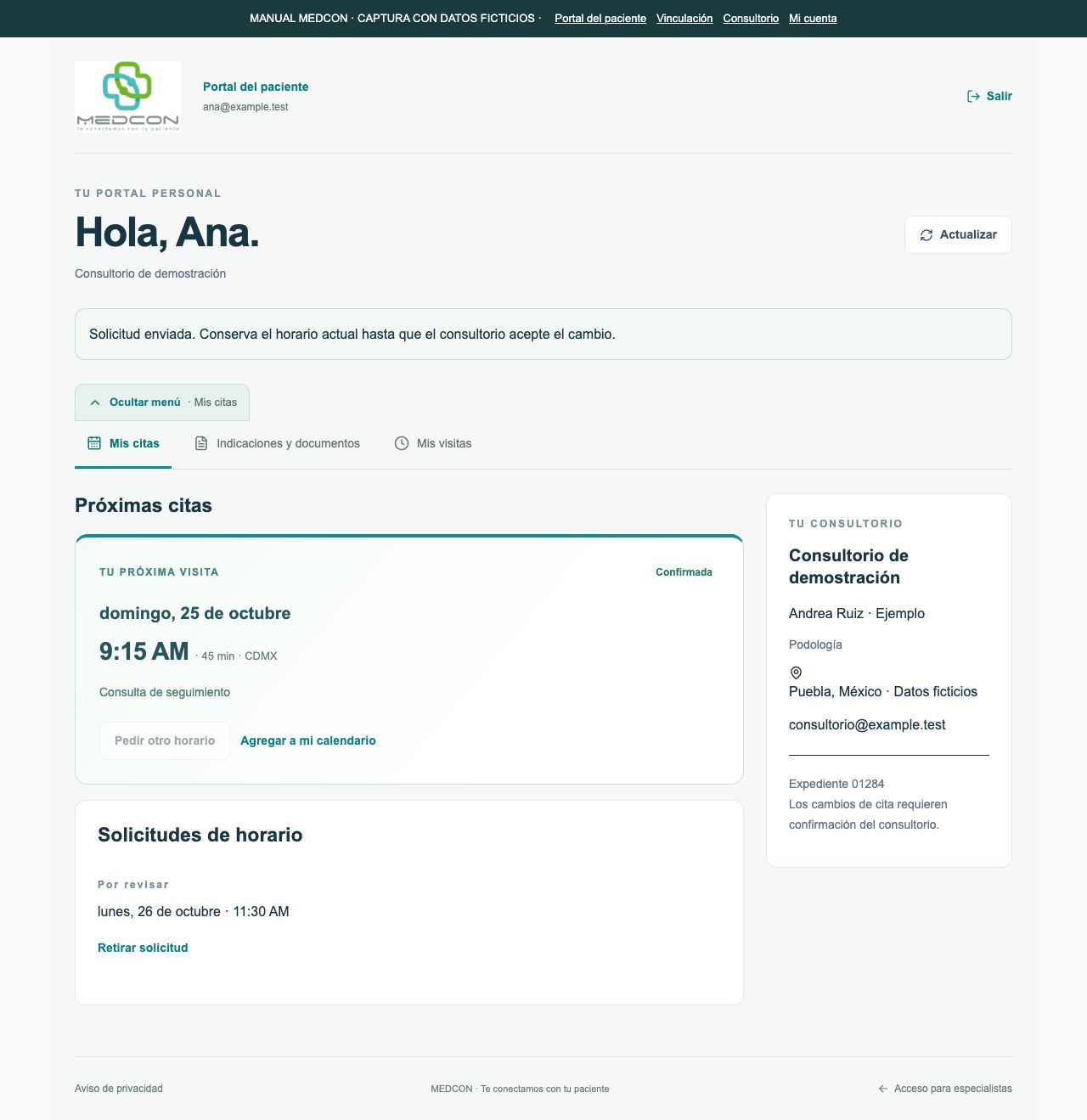The width and height of the screenshot is (1087, 1120).
Task: Click the requested slot 'lunes, 26 de octubre · 11:30 AM'
Action: pyautogui.click(x=194, y=912)
